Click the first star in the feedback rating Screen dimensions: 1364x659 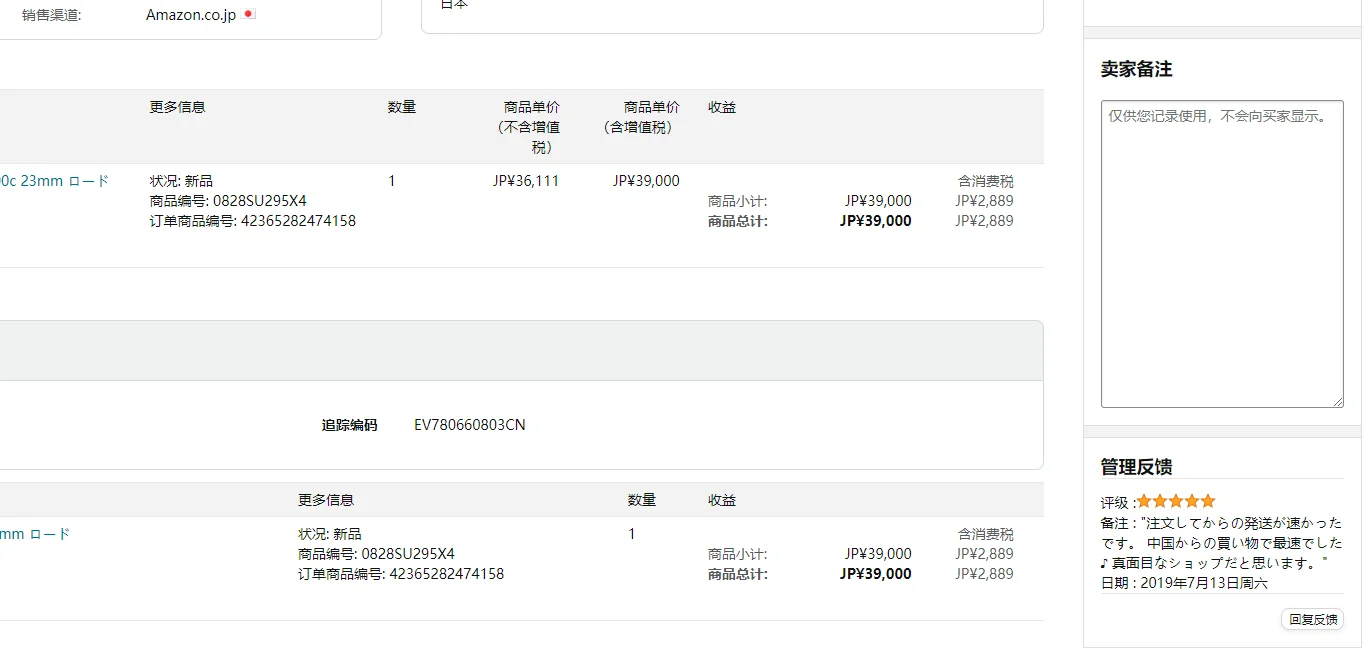(x=1145, y=501)
